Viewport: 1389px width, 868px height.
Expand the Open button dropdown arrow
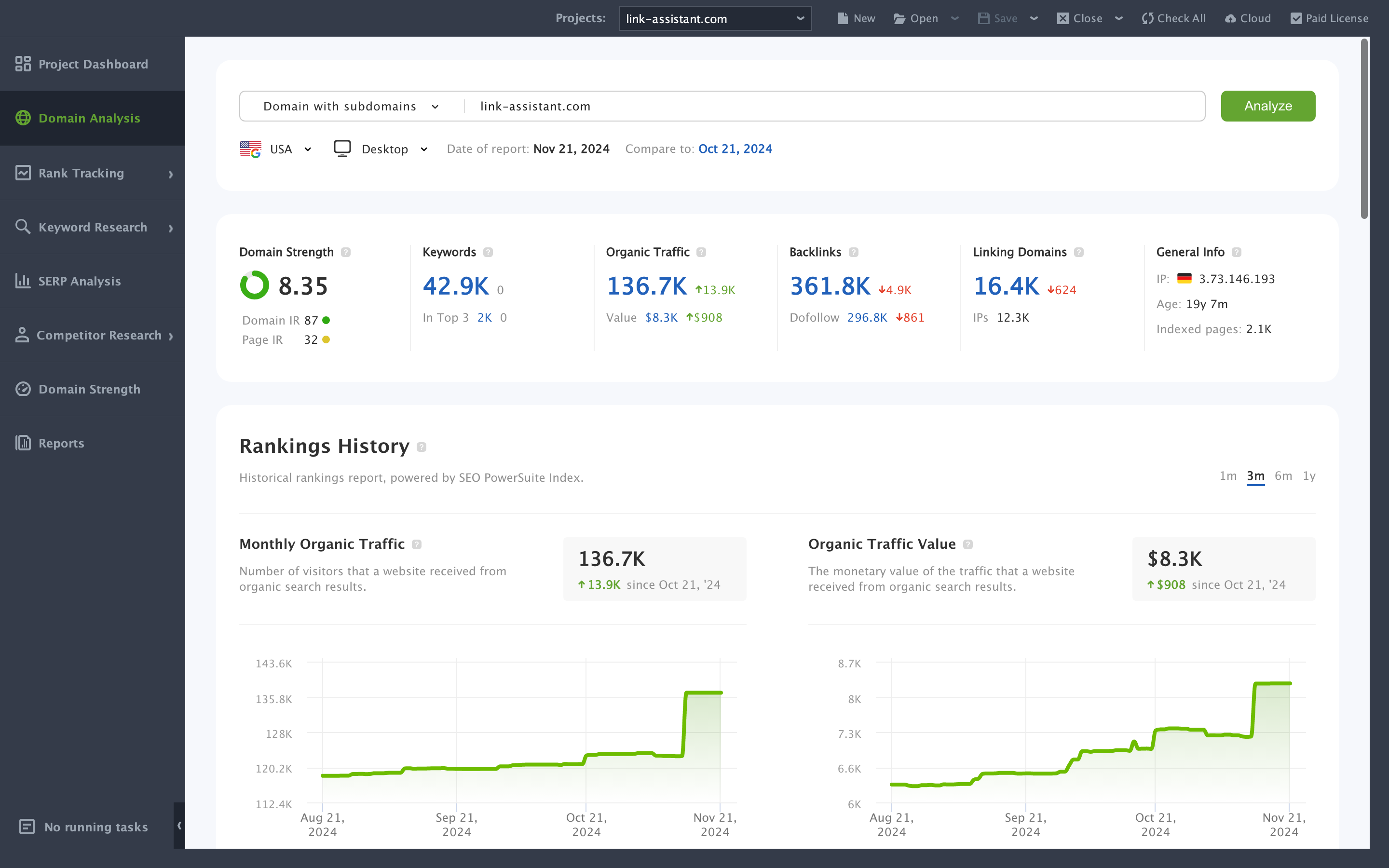(x=955, y=18)
